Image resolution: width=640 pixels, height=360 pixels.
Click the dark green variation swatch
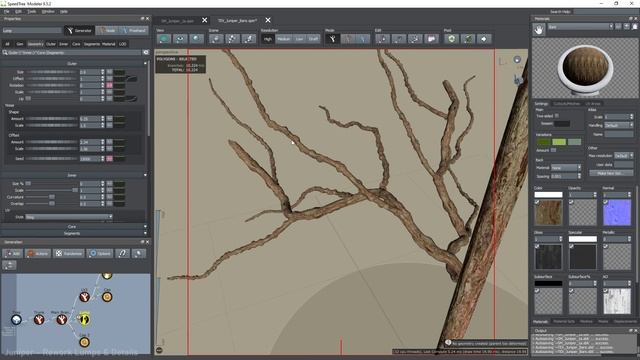pos(543,142)
